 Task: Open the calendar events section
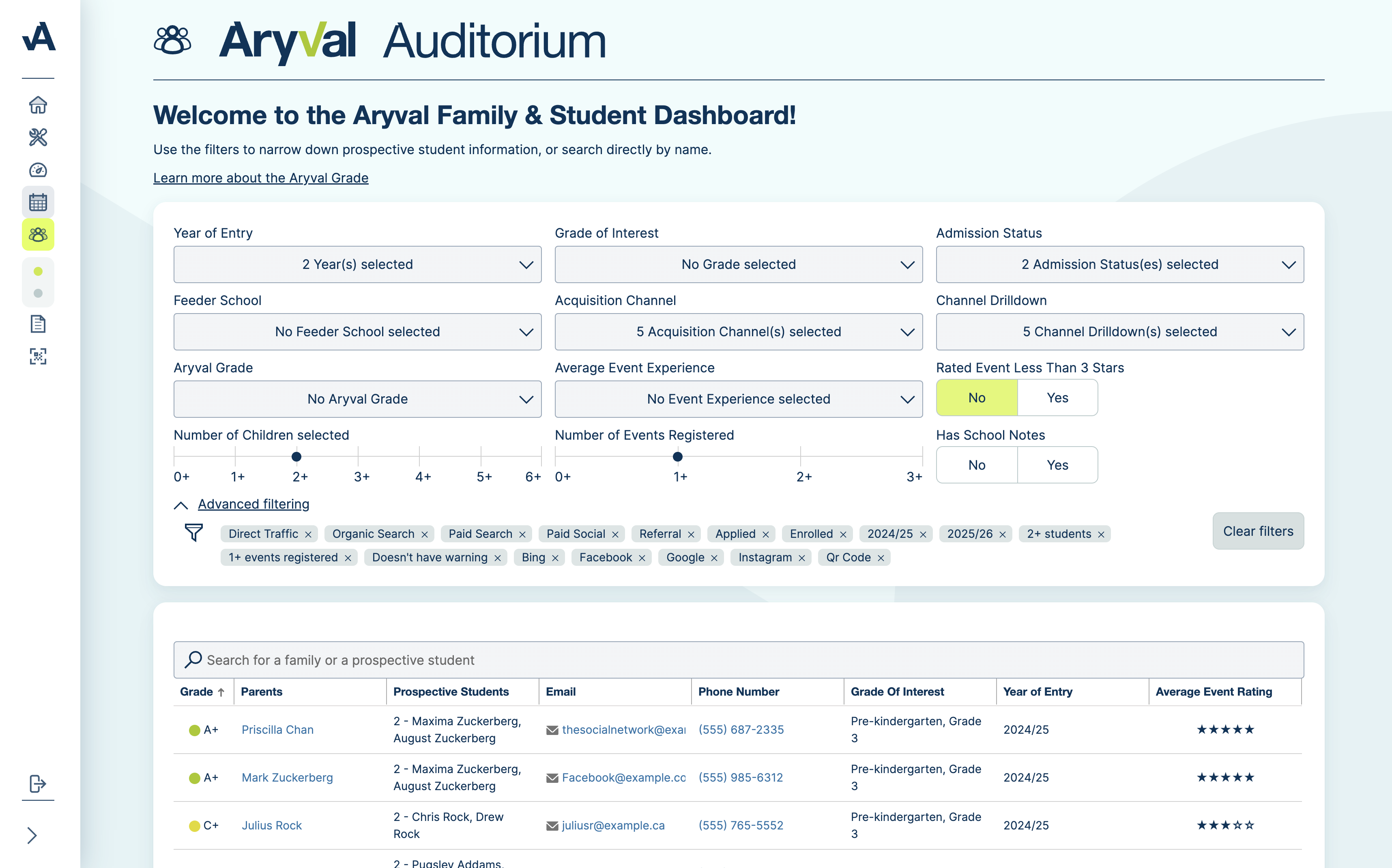click(x=38, y=202)
